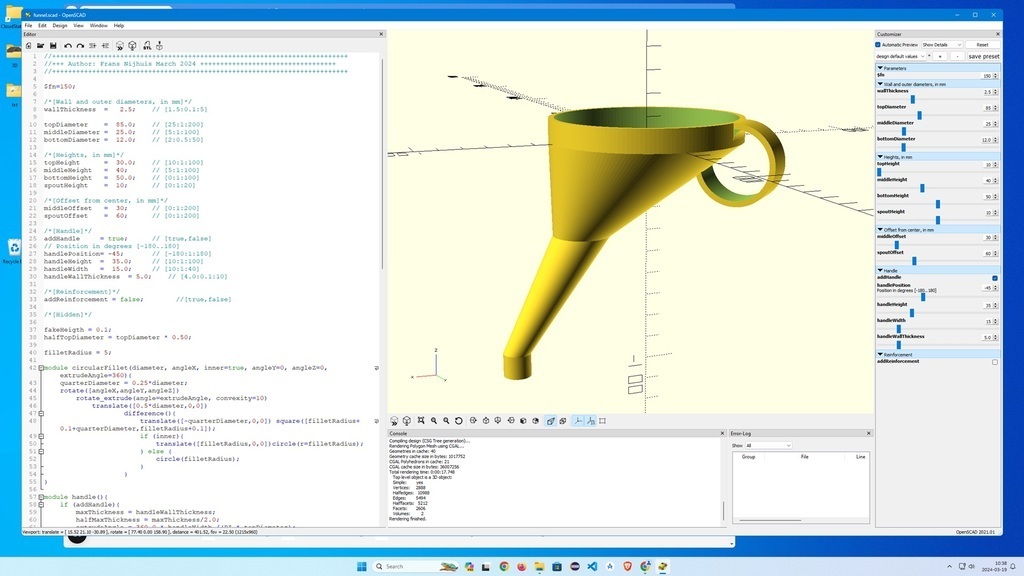The image size is (1024, 576).
Task: Click the Preview icon in viewport toolbar
Action: pyautogui.click(x=394, y=421)
